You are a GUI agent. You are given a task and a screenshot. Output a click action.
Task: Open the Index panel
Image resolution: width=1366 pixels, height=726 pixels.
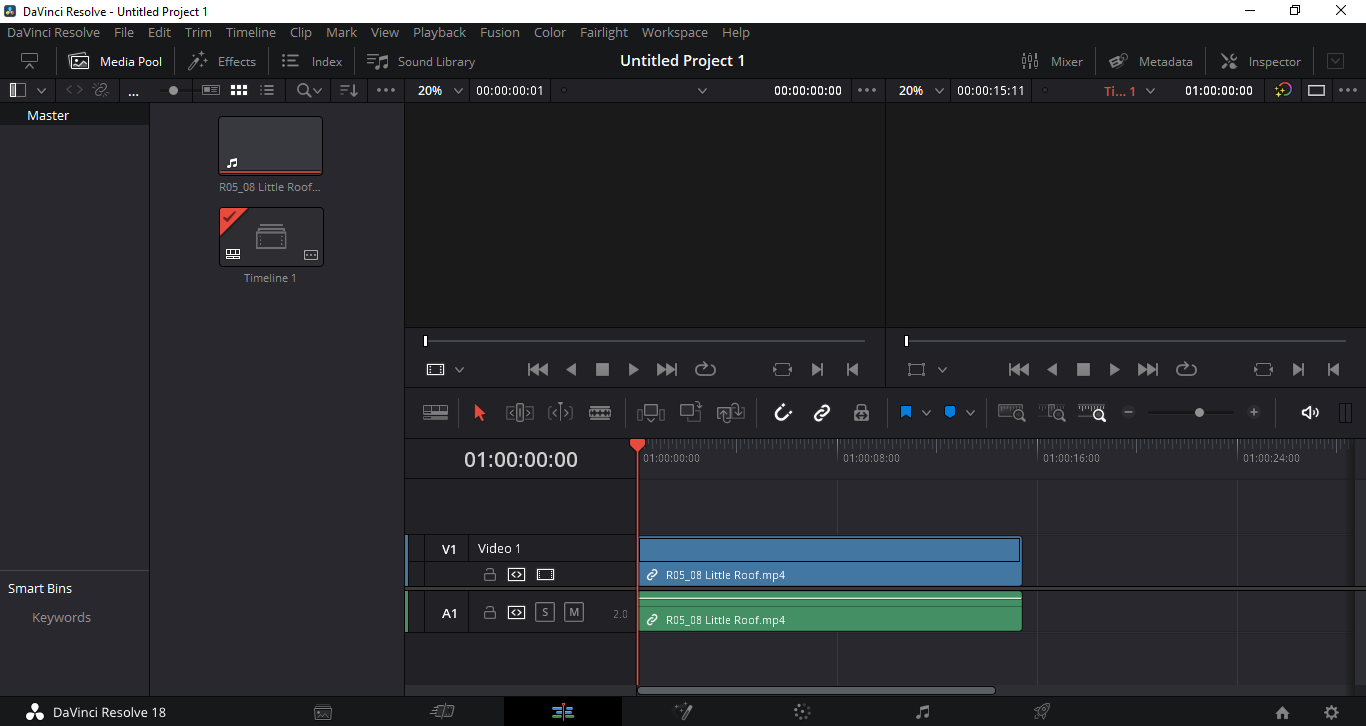tap(312, 61)
